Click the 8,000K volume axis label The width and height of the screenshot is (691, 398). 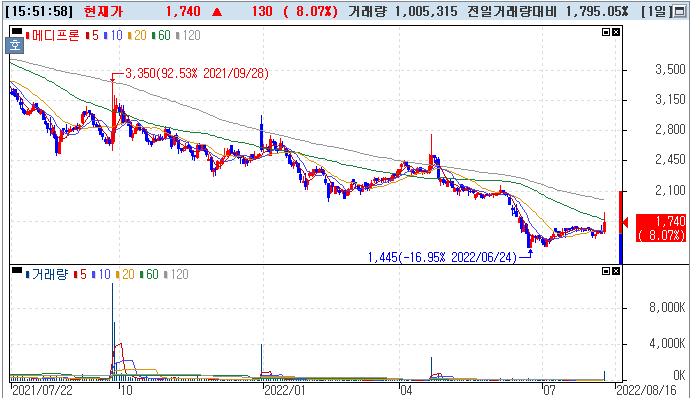click(x=667, y=307)
